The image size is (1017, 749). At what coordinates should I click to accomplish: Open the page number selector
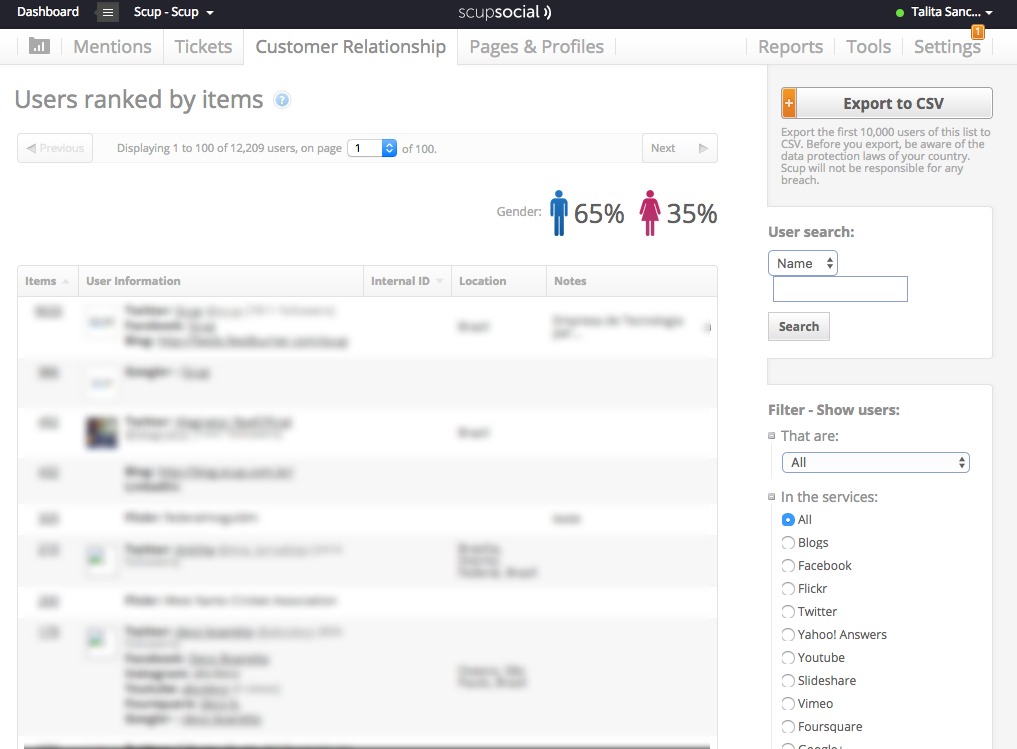[x=372, y=148]
